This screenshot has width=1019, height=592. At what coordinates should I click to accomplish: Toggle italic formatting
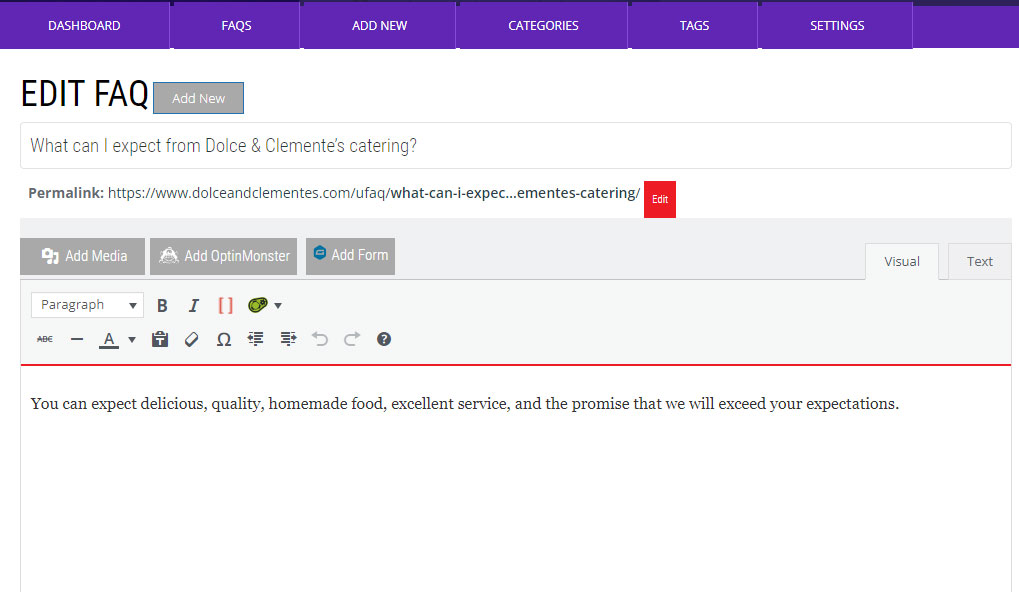point(194,305)
